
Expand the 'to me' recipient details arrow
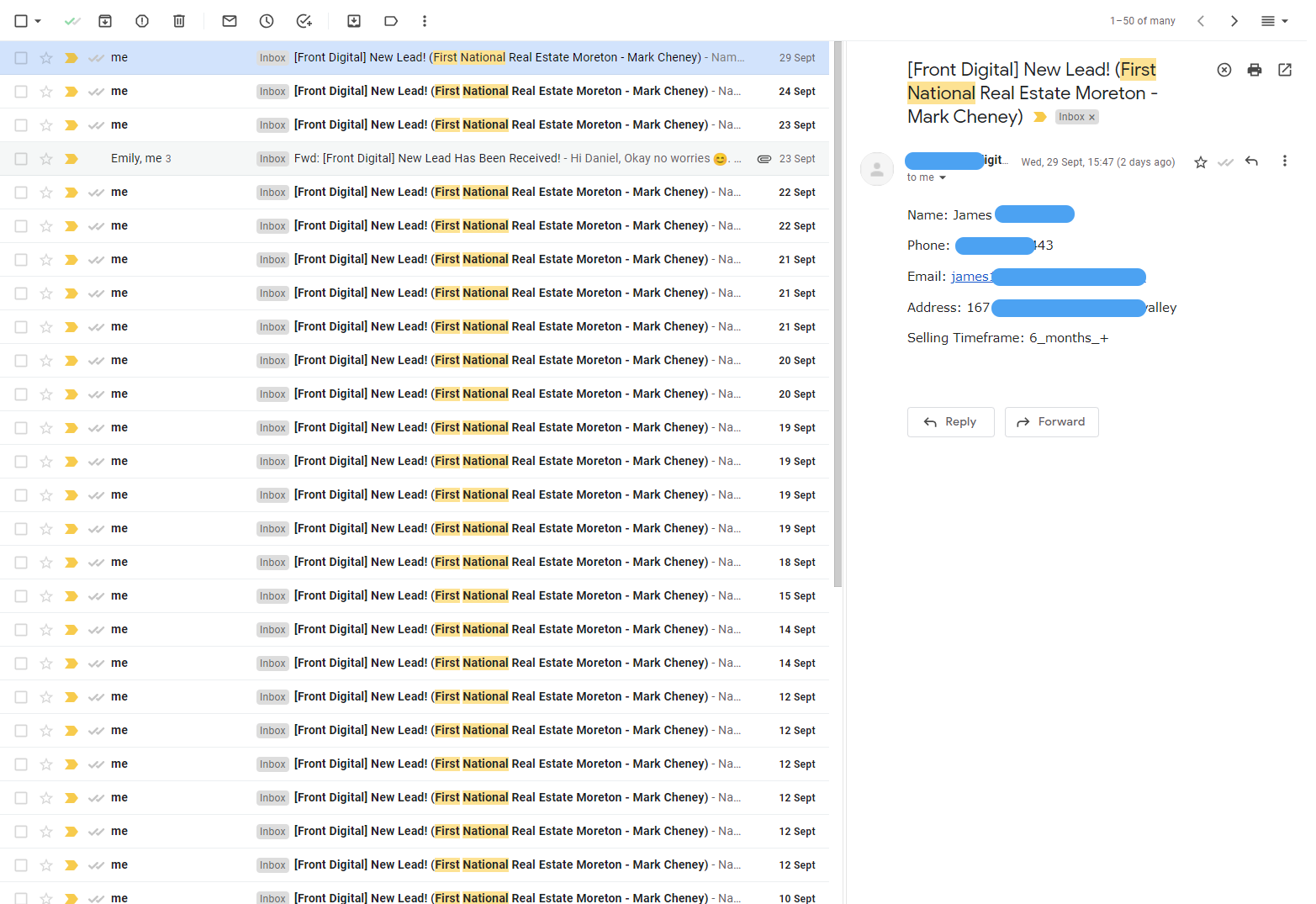tap(943, 178)
